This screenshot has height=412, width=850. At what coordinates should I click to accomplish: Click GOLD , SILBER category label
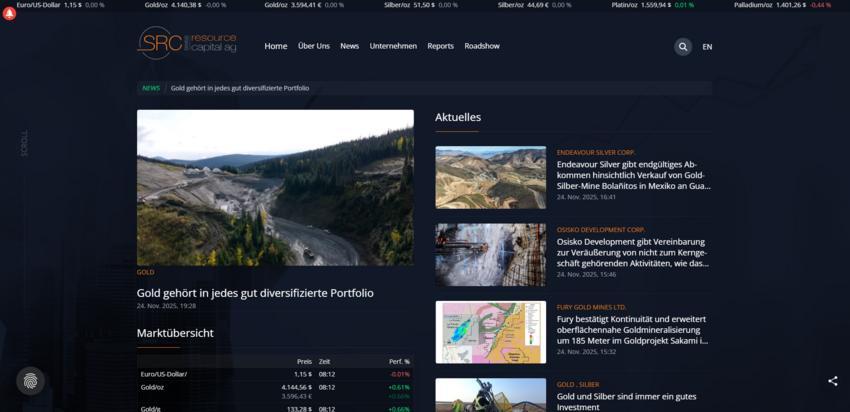point(578,385)
